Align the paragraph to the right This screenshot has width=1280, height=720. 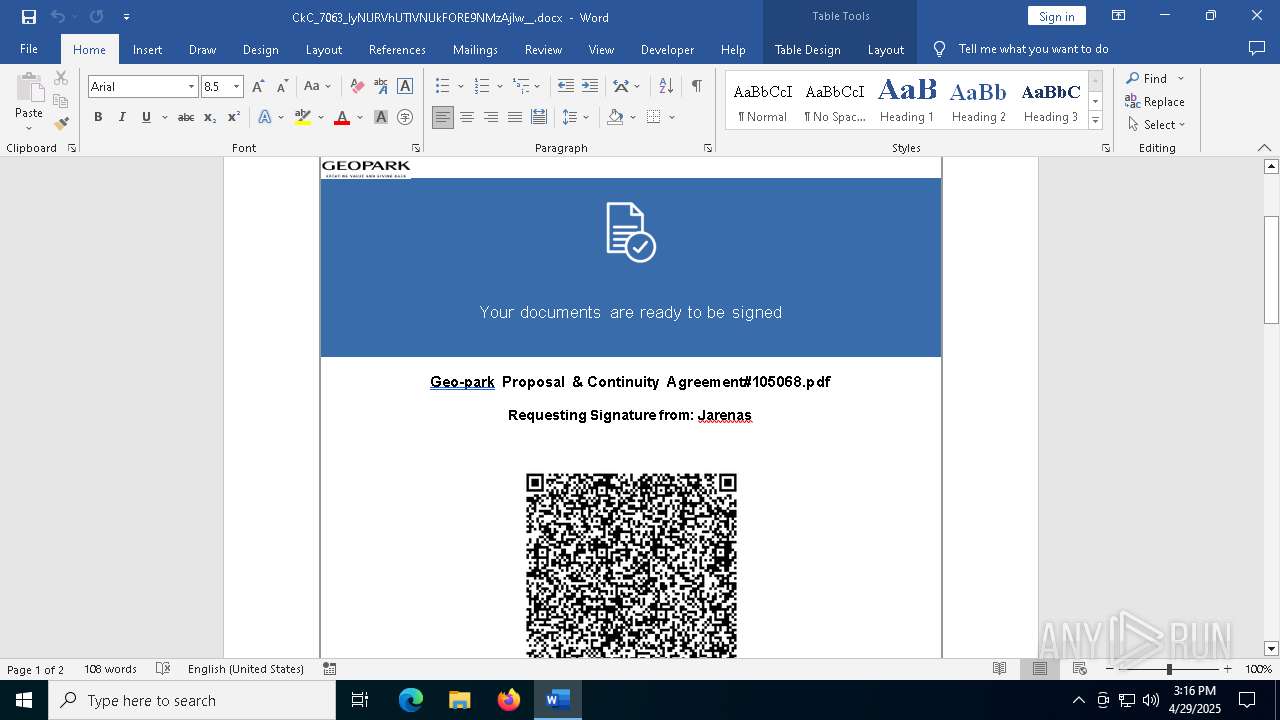pos(491,117)
